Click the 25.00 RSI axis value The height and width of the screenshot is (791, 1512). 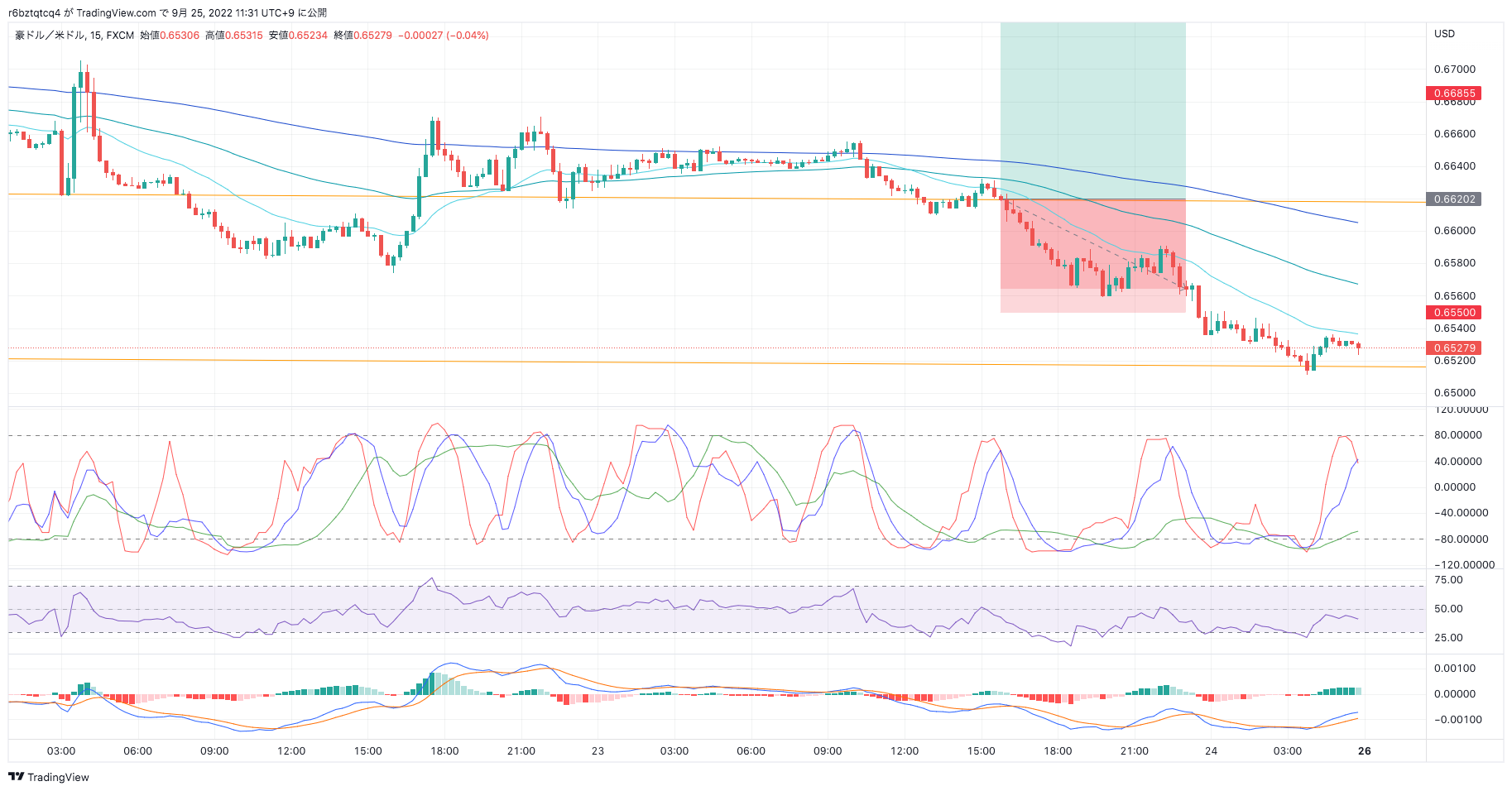[1448, 638]
